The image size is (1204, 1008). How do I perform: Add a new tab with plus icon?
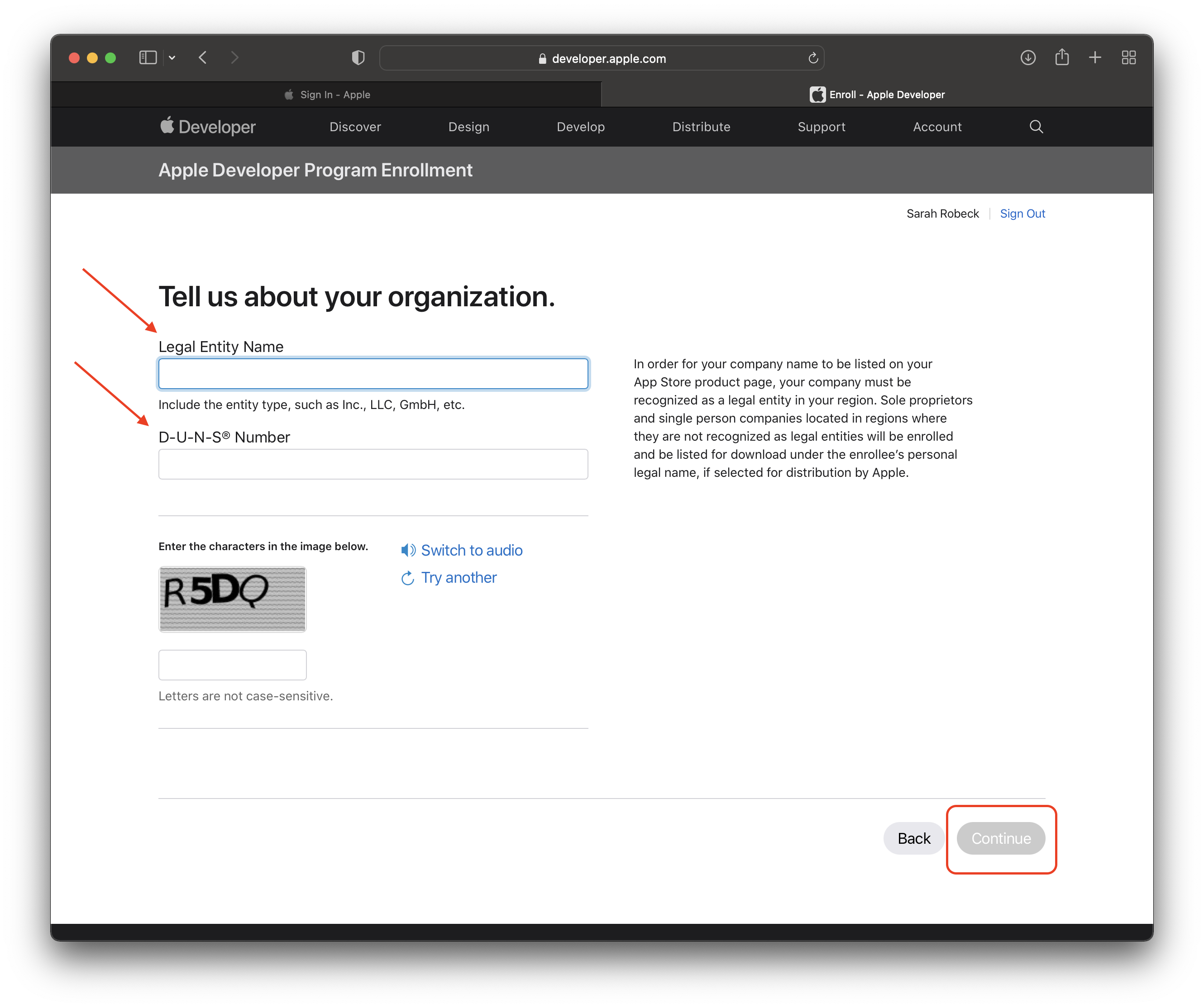point(1095,58)
